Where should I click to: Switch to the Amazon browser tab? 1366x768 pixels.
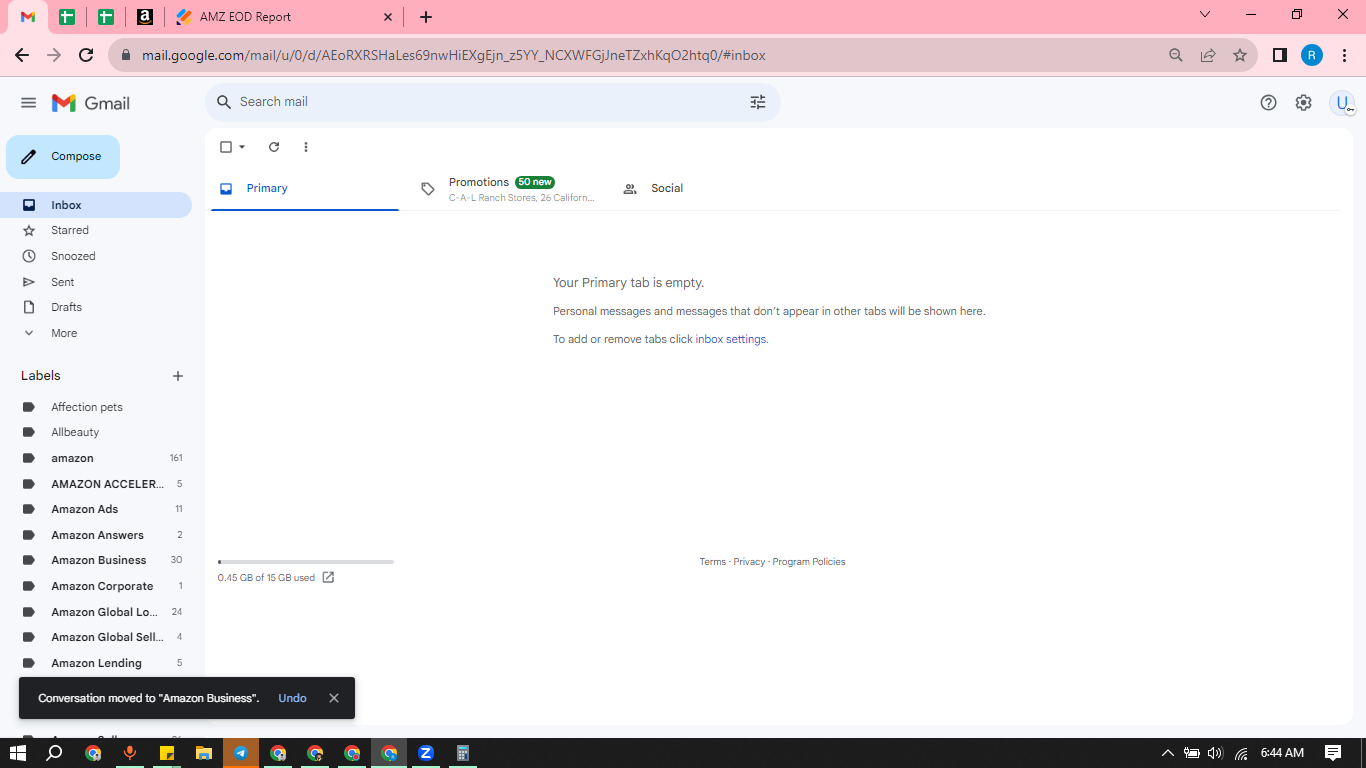[145, 17]
